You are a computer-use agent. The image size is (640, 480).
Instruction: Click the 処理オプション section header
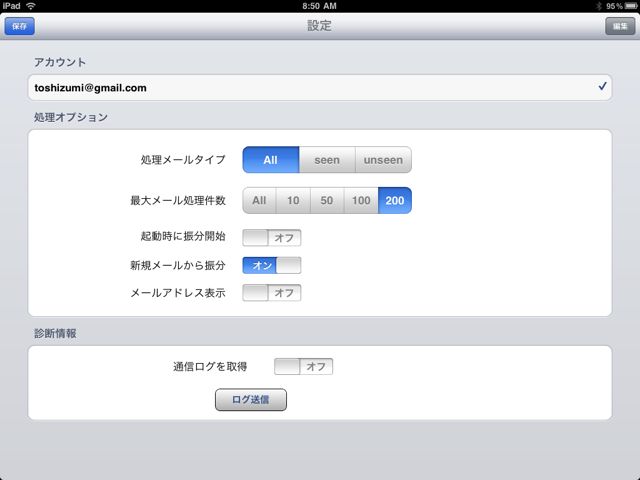click(x=71, y=117)
